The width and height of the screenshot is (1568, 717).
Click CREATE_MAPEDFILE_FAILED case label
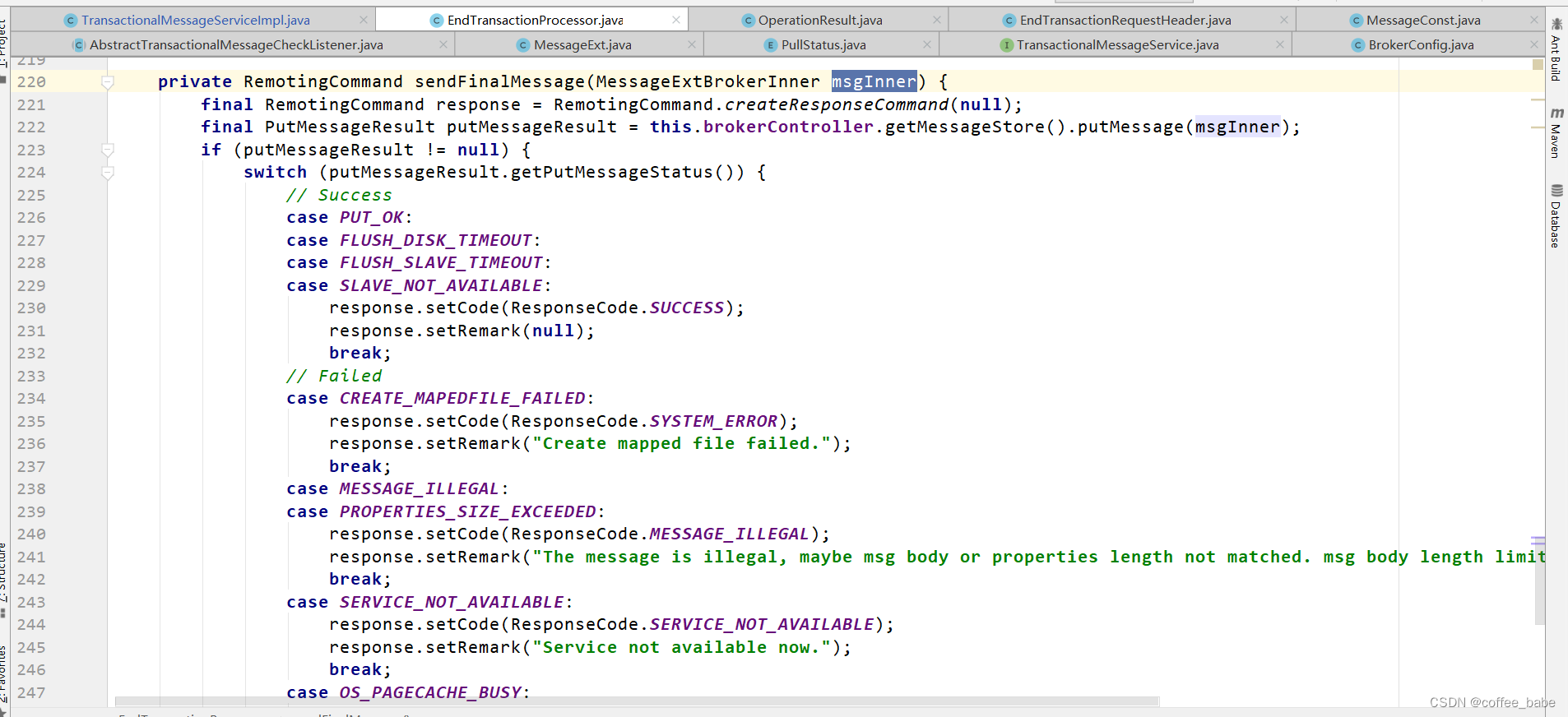(x=462, y=398)
